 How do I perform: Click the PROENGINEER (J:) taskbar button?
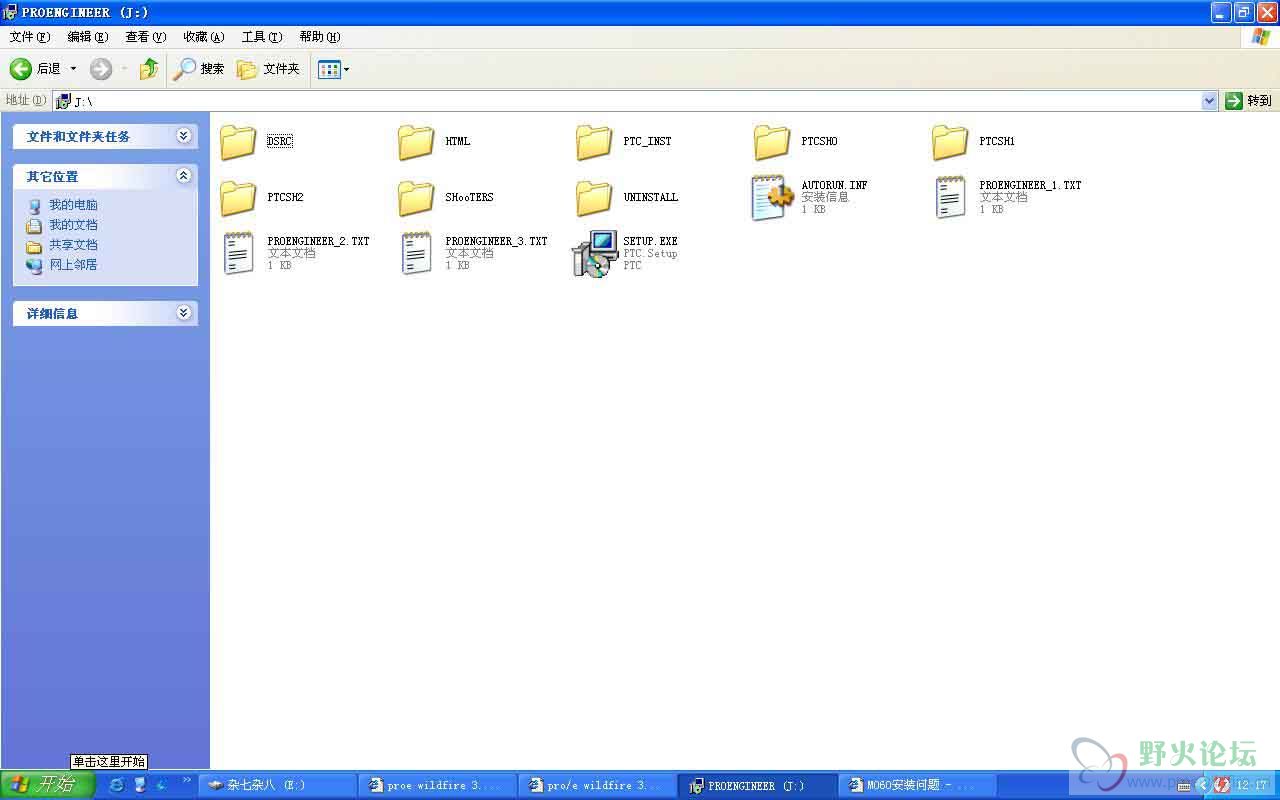pos(759,786)
